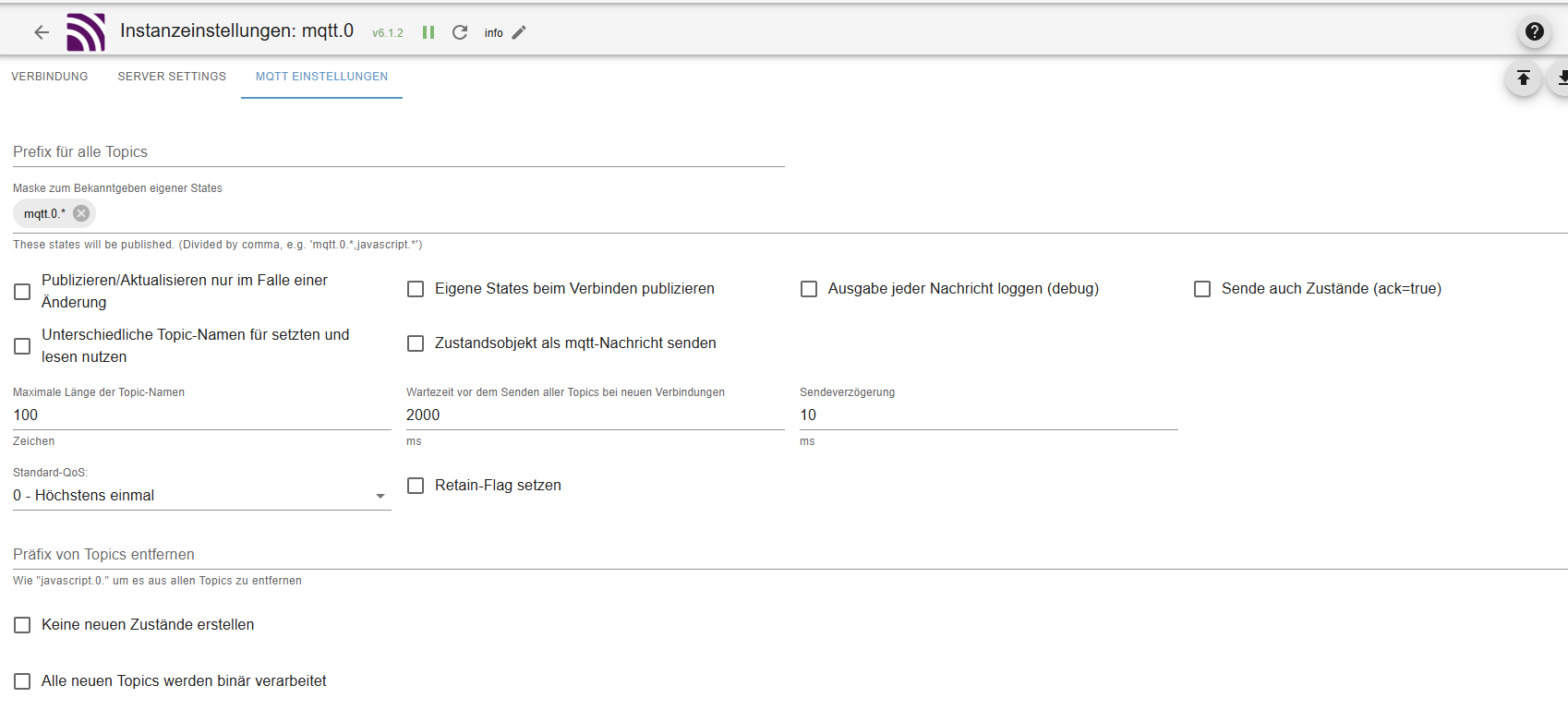Click the Wartezeit field showing 2000

tap(596, 415)
